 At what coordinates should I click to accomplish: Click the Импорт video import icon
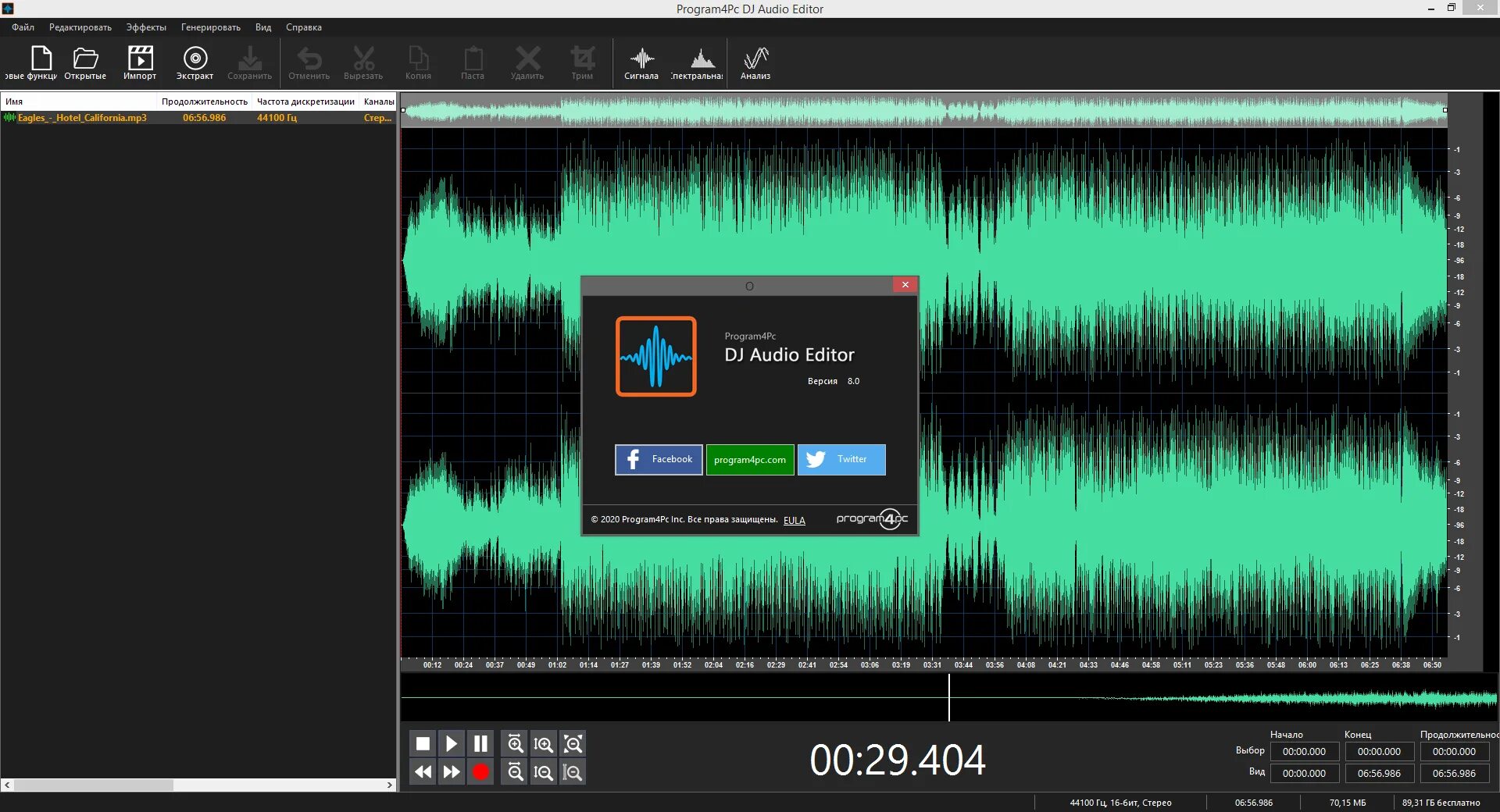coord(140,59)
